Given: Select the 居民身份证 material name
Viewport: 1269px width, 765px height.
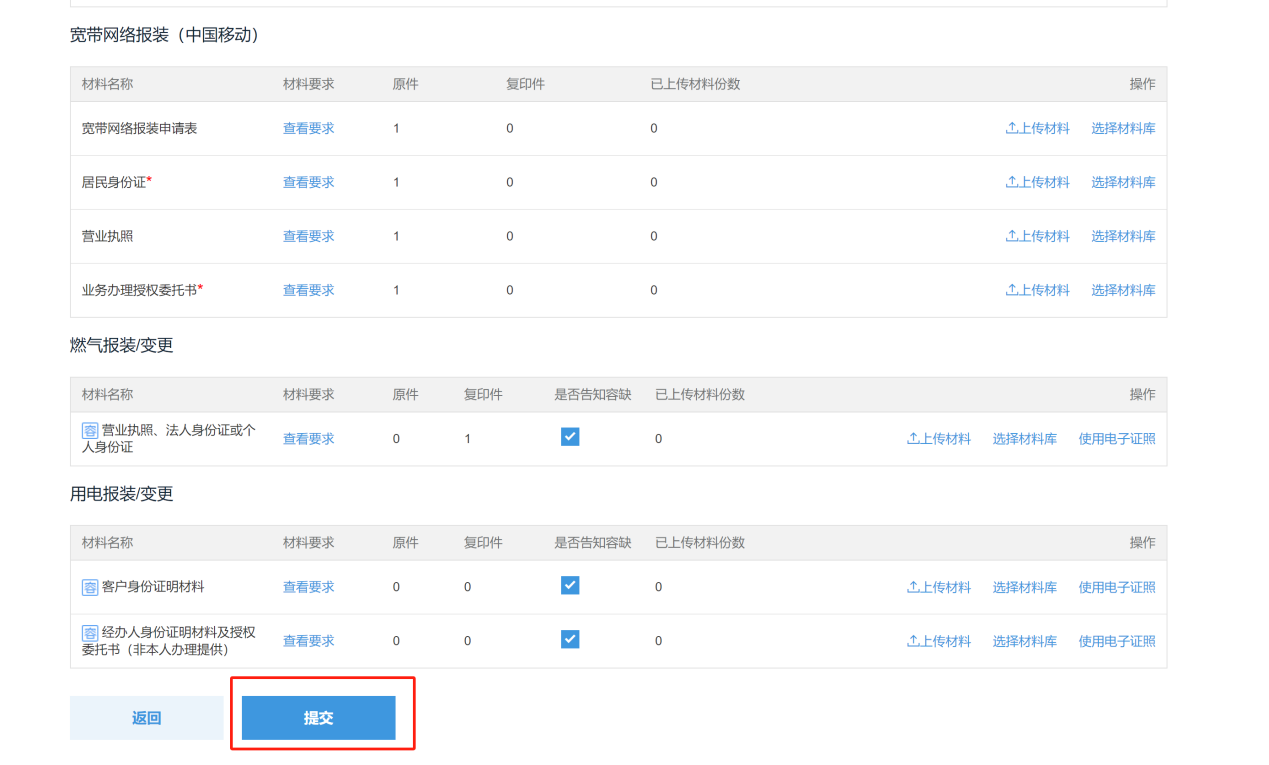Looking at the screenshot, I should coord(114,182).
